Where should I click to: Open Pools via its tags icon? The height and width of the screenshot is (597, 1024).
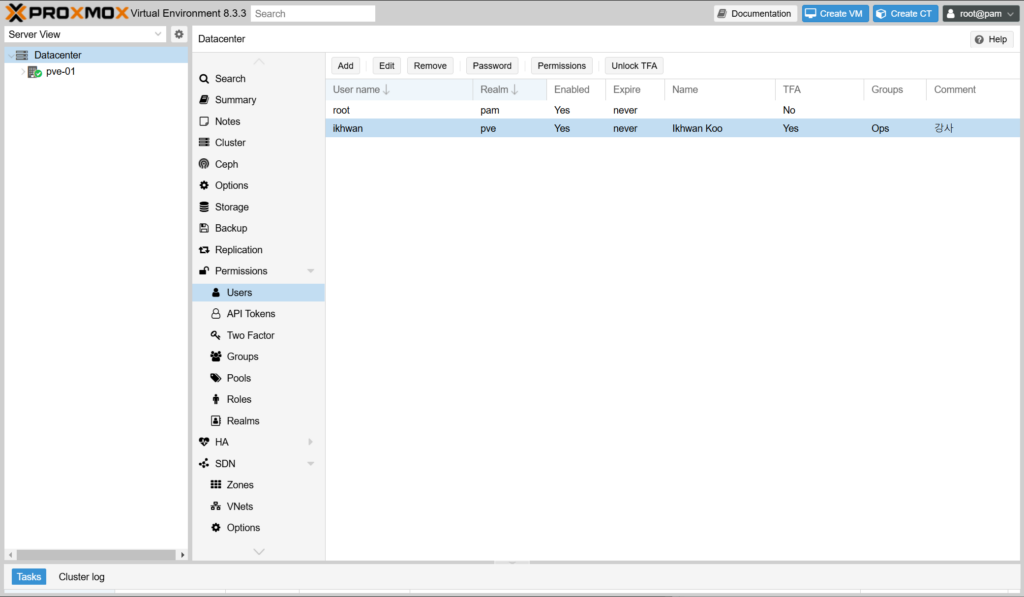216,378
